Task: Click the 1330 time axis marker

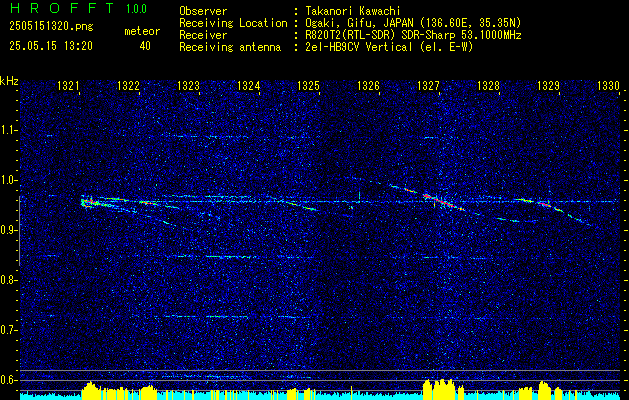Action: 609,85
